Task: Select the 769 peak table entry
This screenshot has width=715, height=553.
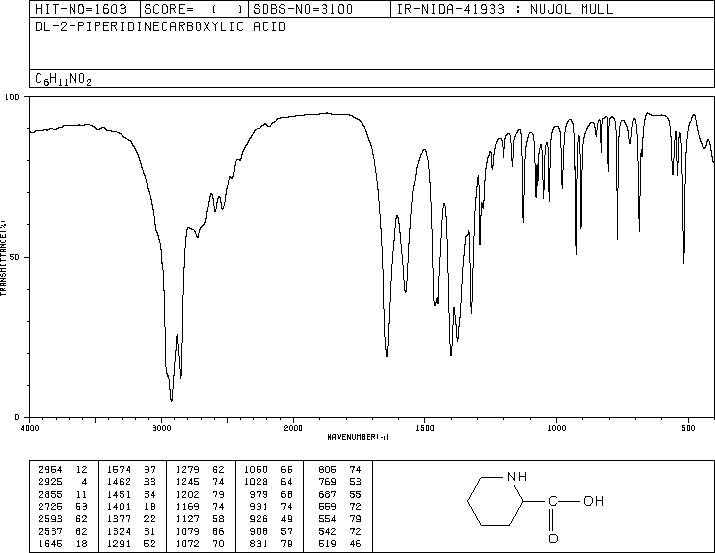Action: tap(340, 481)
